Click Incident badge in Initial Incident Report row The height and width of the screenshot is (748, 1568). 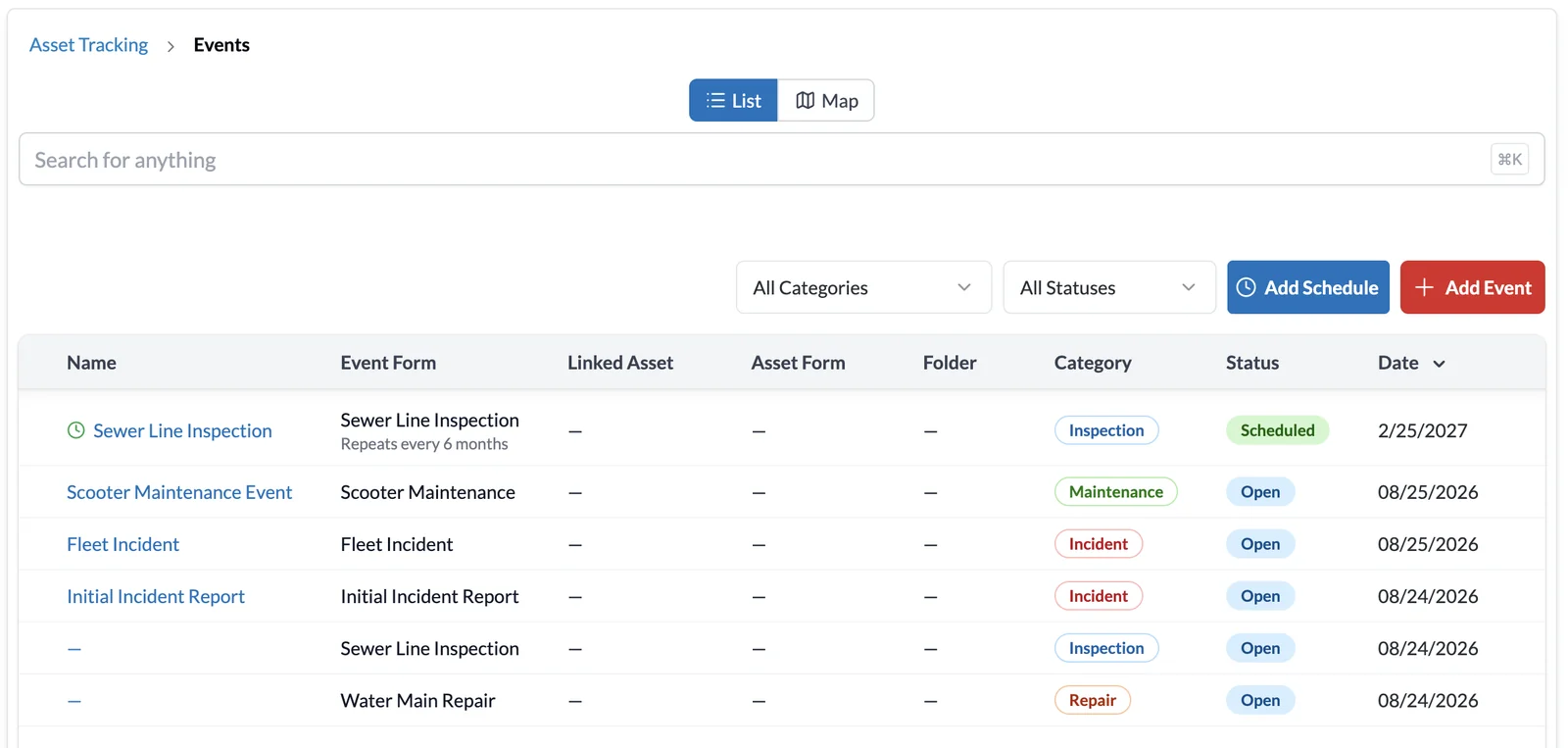coord(1098,596)
